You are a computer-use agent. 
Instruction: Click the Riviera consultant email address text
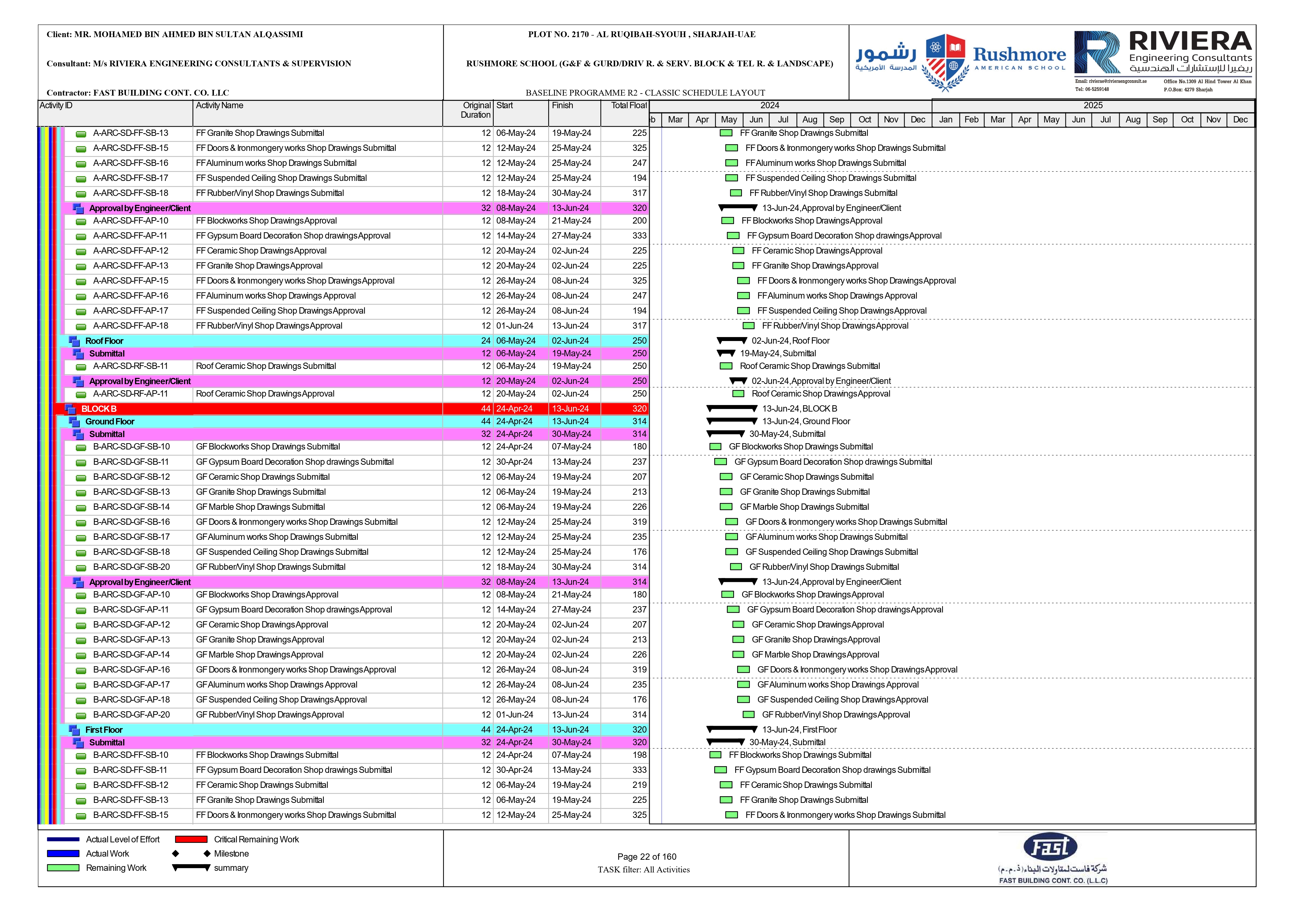coord(1111,81)
